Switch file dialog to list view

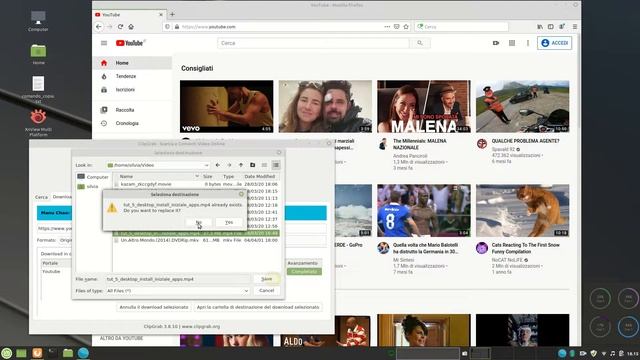[x=264, y=165]
